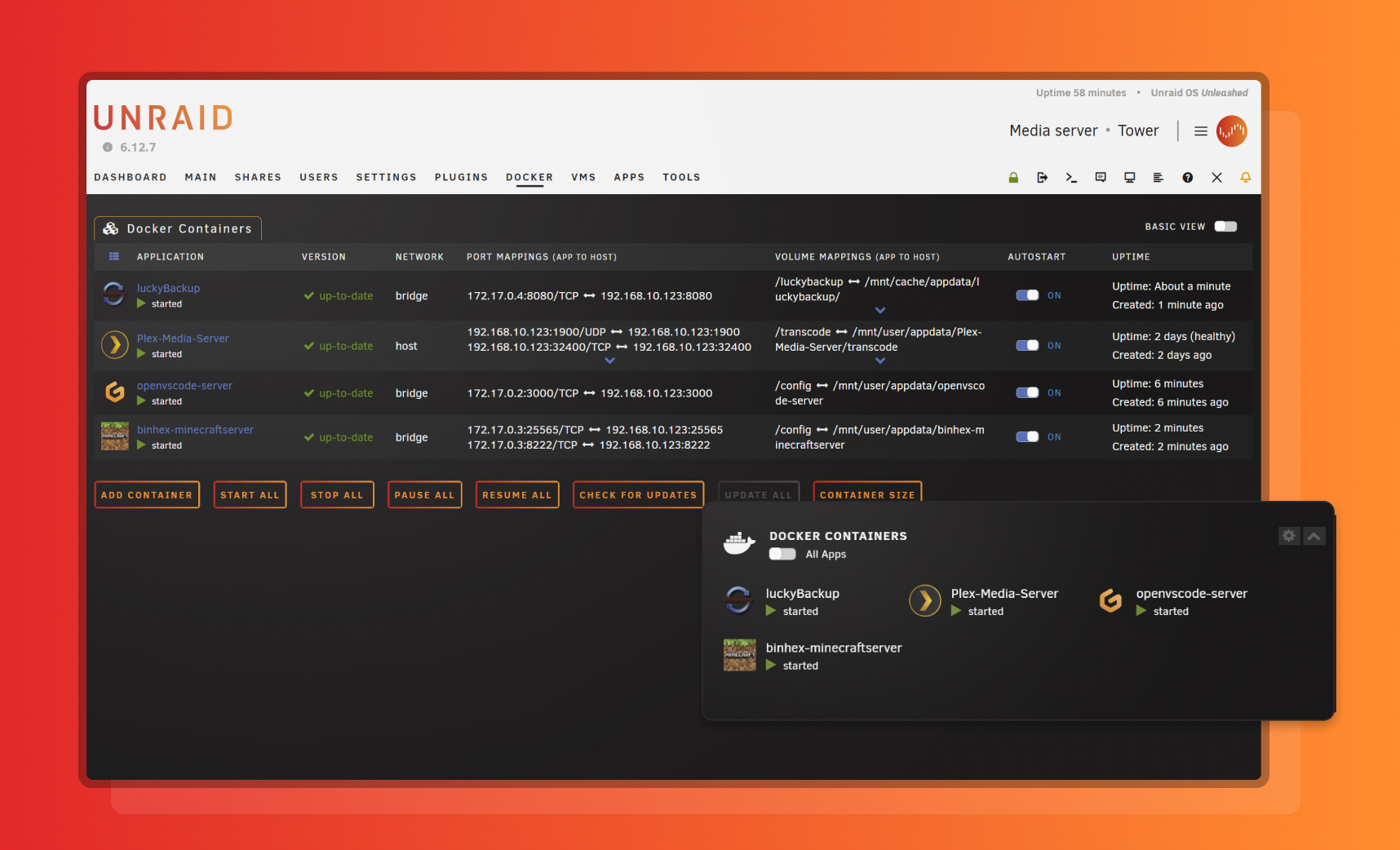The image size is (1400, 850).
Task: Collapse the Docker Containers widget
Action: coord(1314,536)
